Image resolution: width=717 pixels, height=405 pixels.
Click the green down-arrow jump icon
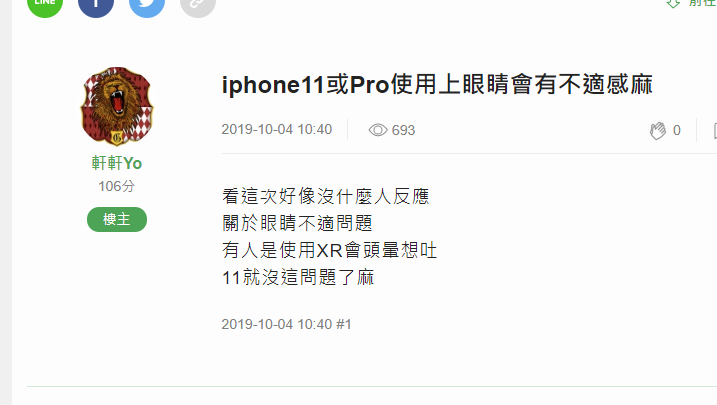tap(673, 4)
